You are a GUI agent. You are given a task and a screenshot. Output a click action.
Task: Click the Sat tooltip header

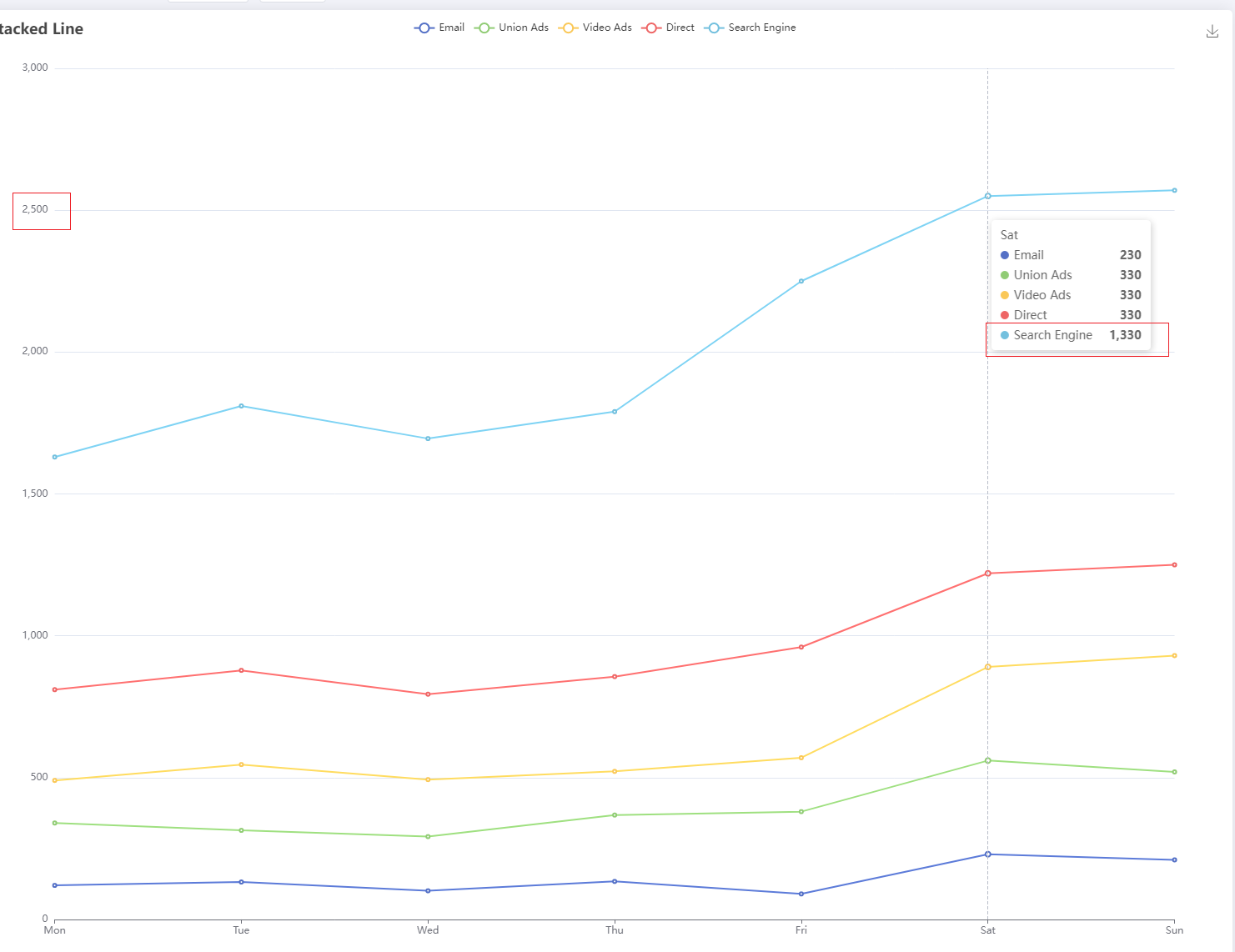click(1009, 235)
